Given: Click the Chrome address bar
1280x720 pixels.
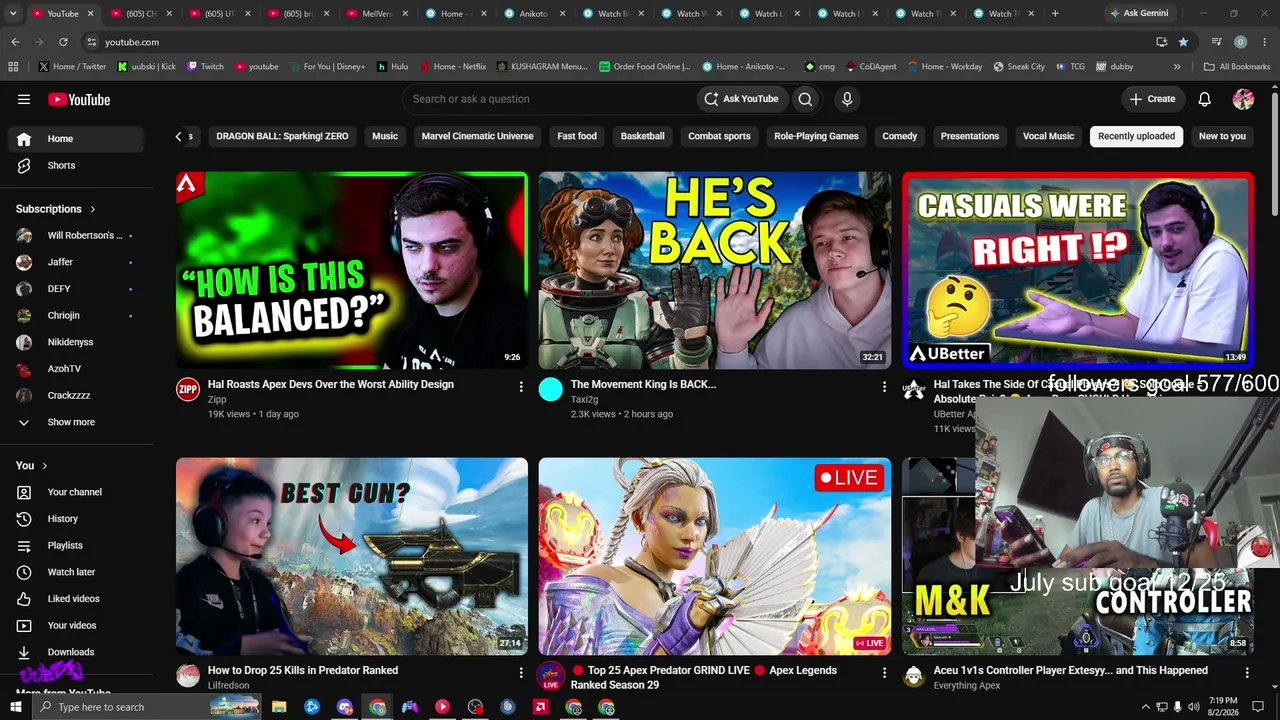Looking at the screenshot, I should 620,42.
